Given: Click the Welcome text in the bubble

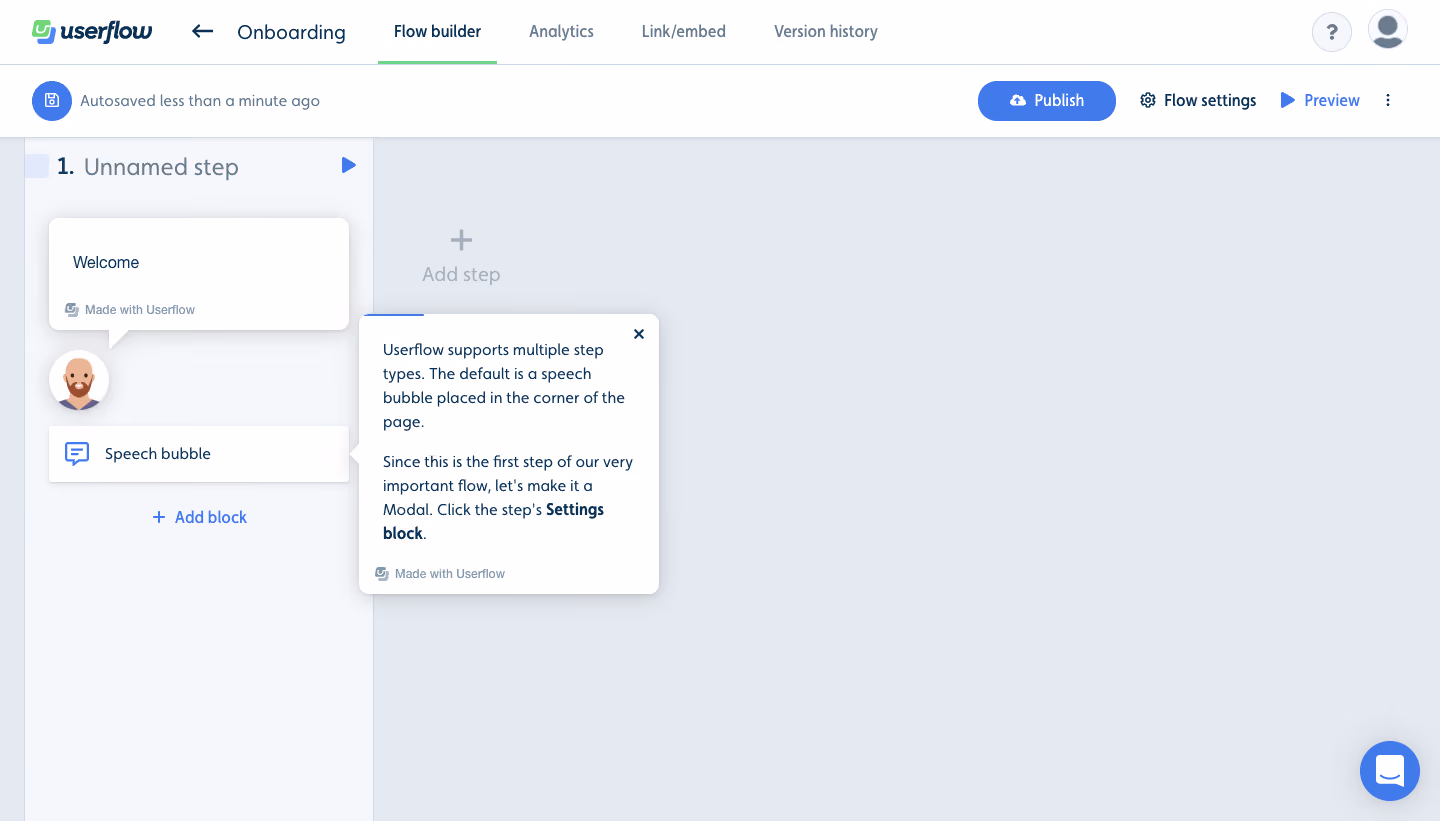Looking at the screenshot, I should click(x=106, y=262).
